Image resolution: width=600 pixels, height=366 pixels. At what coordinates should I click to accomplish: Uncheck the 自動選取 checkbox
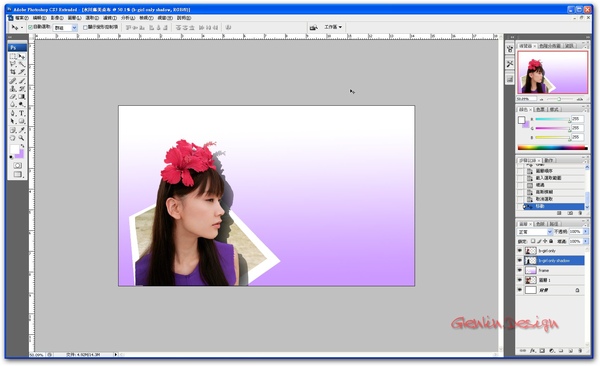tap(30, 27)
